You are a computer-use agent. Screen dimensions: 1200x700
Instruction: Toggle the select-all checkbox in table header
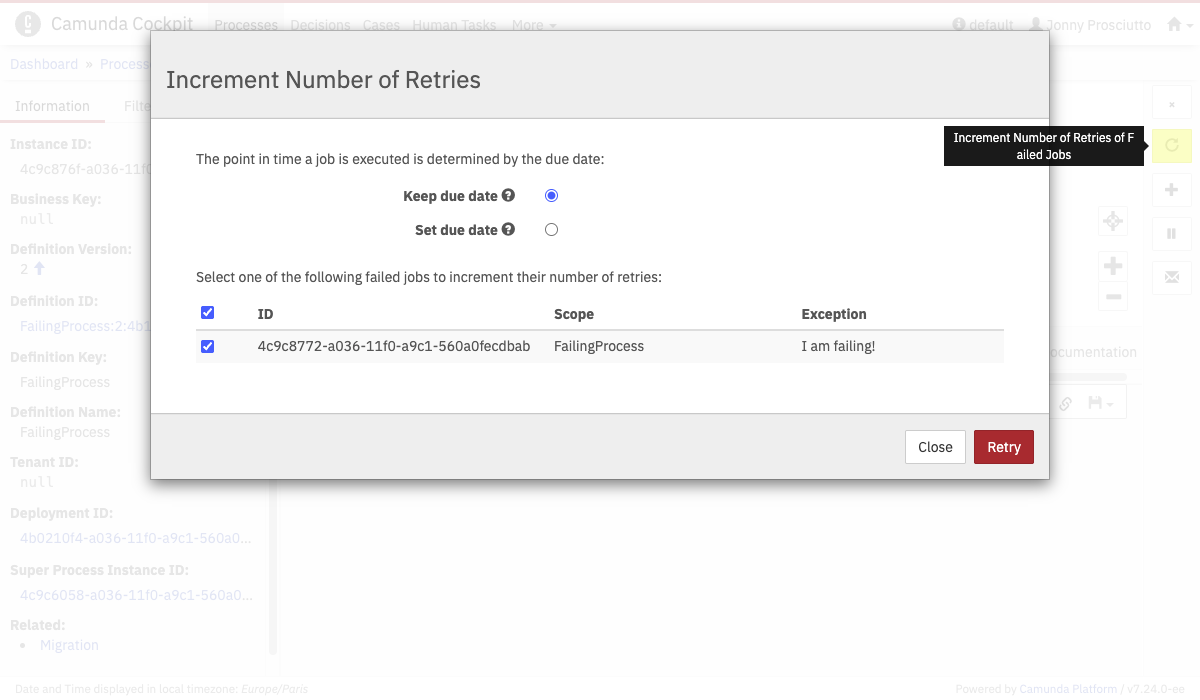[208, 313]
